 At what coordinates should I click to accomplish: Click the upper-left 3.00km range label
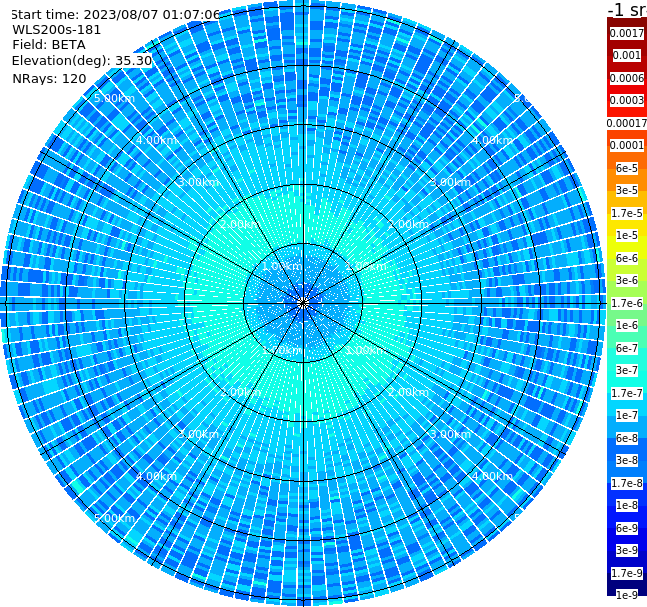(198, 182)
